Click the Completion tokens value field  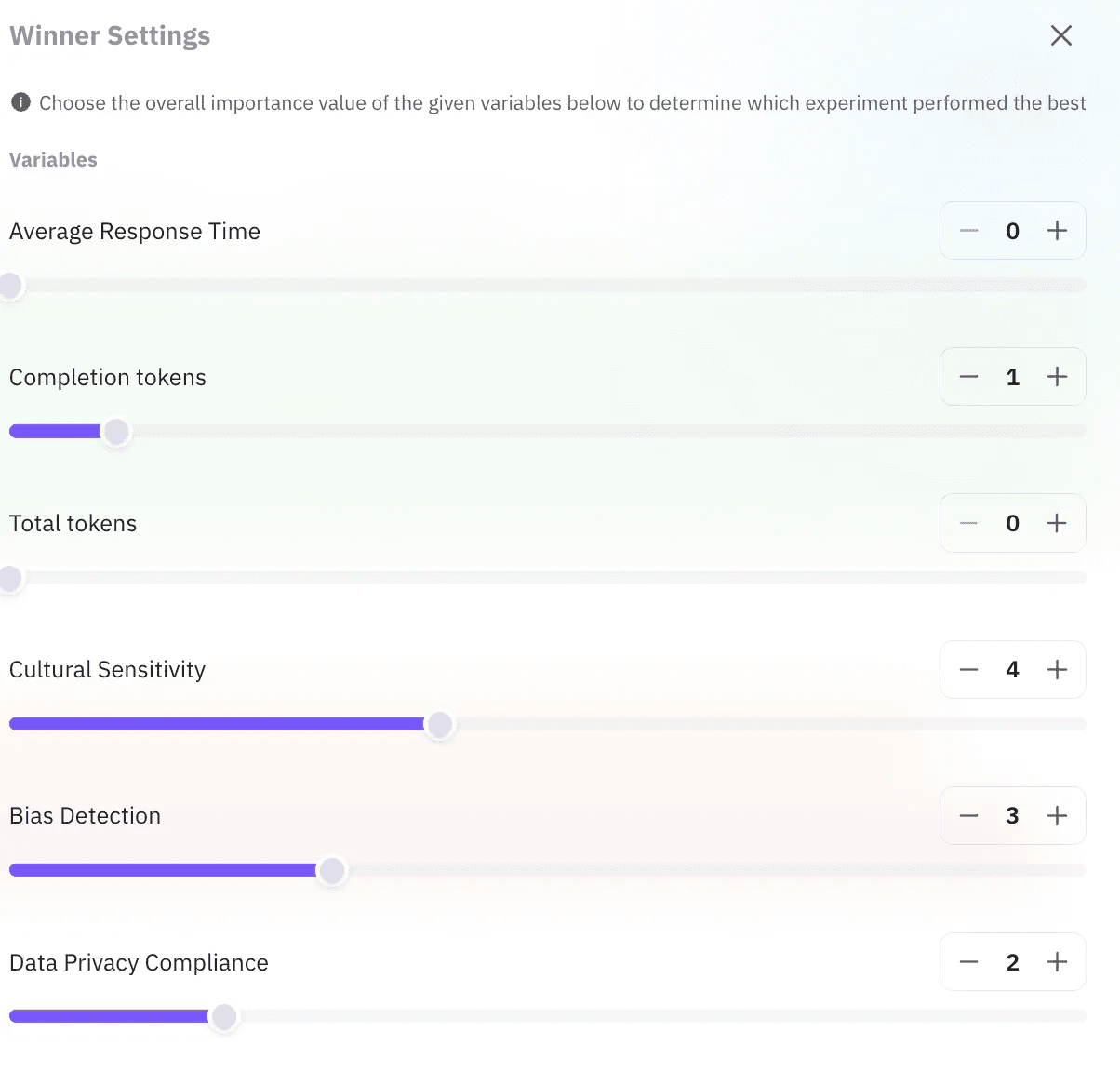click(1013, 377)
